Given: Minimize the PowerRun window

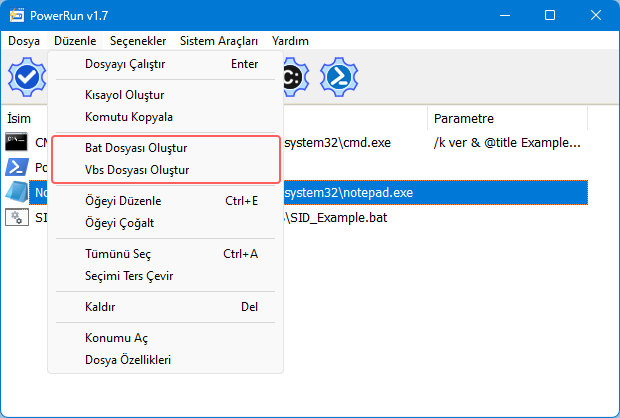Looking at the screenshot, I should pos(505,15).
